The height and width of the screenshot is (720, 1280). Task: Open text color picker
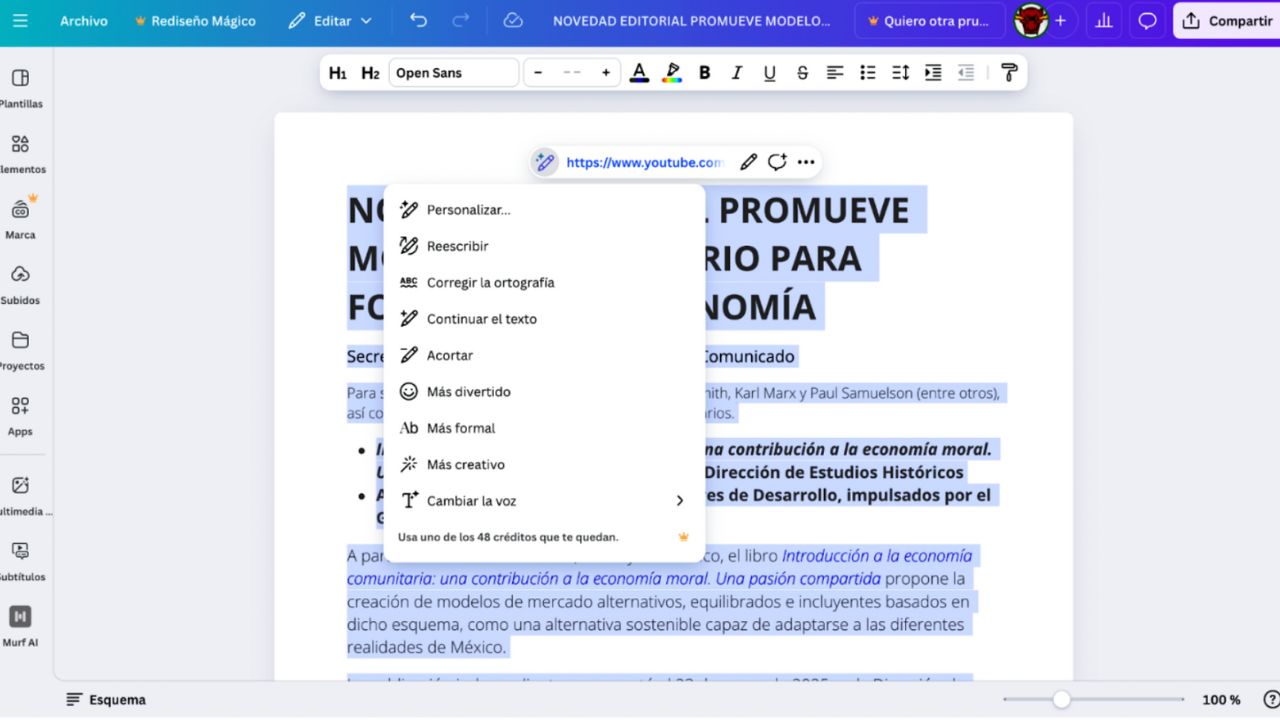click(640, 73)
